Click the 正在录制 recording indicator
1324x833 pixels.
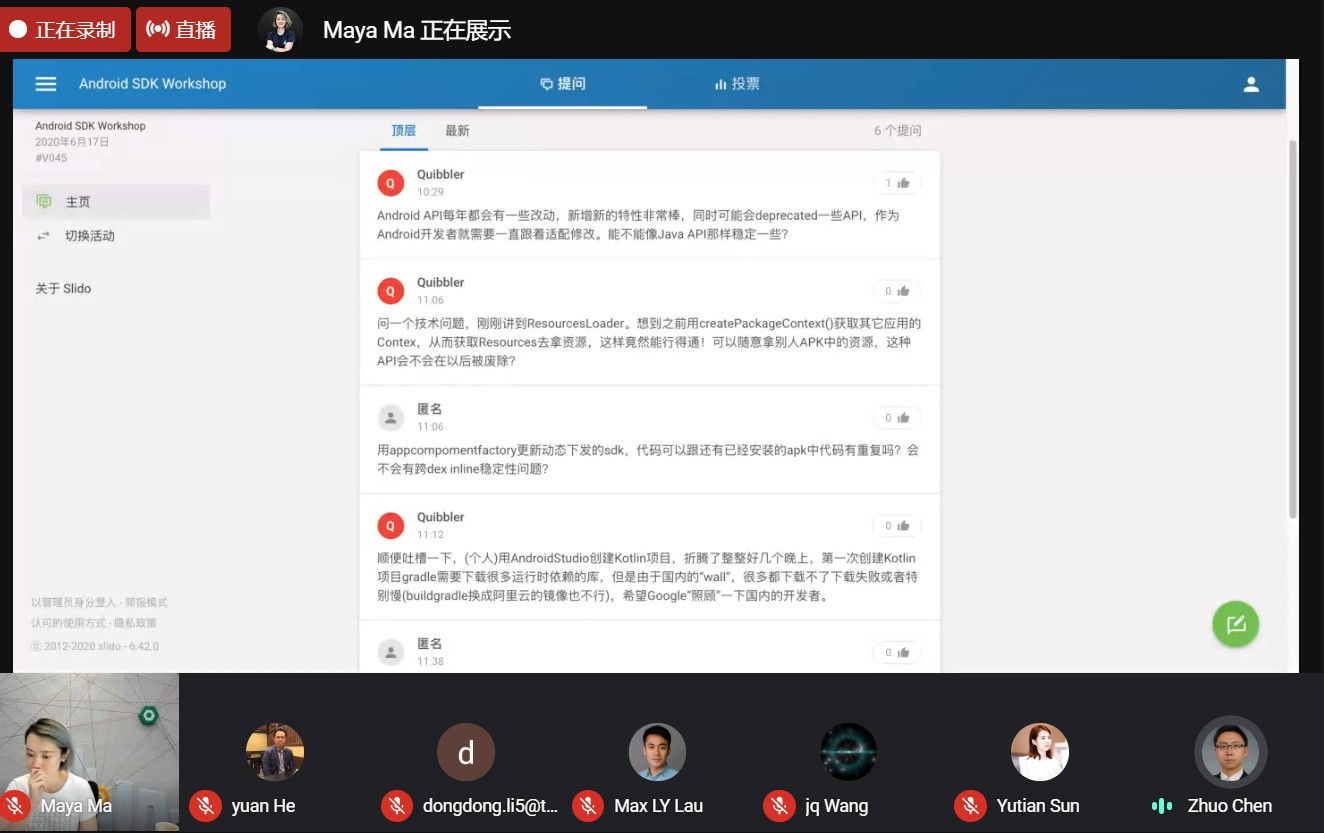pos(65,30)
